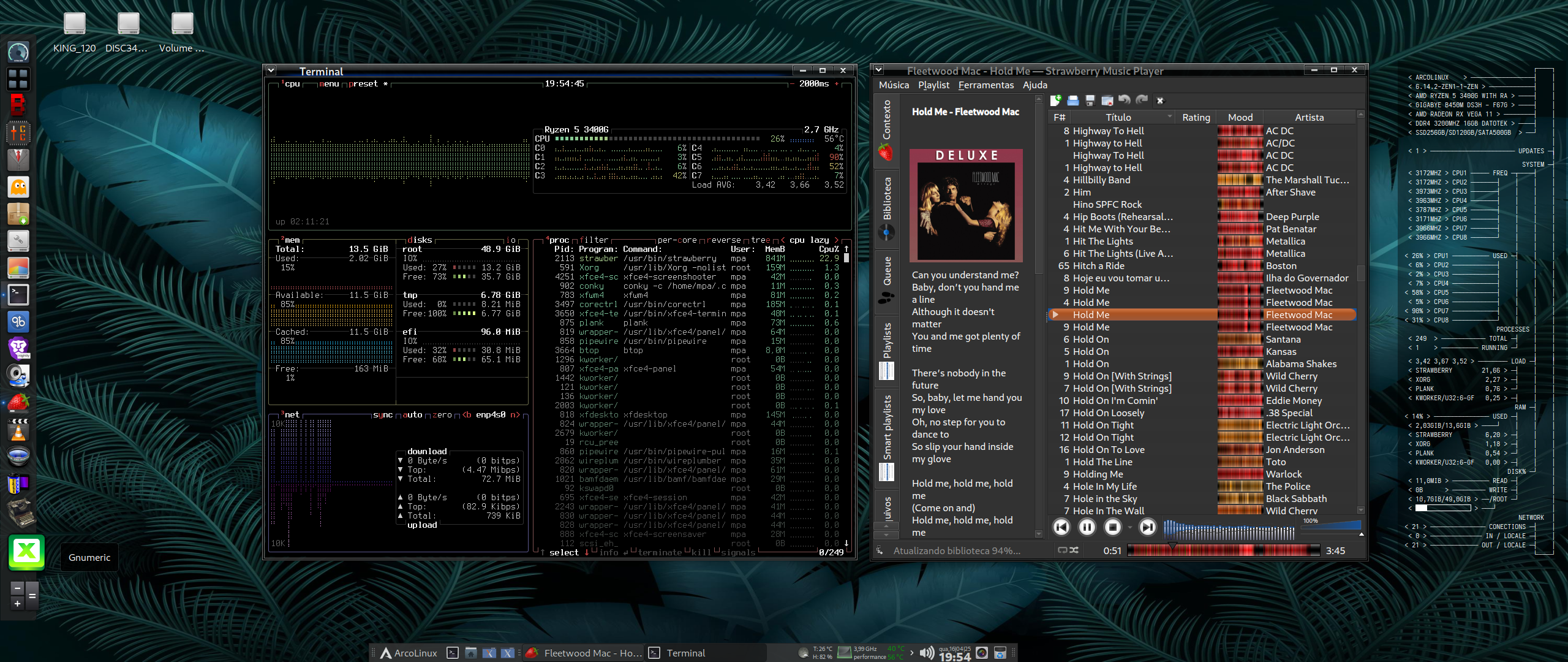Open the orange ghost app in dock
The height and width of the screenshot is (662, 1568).
[18, 187]
